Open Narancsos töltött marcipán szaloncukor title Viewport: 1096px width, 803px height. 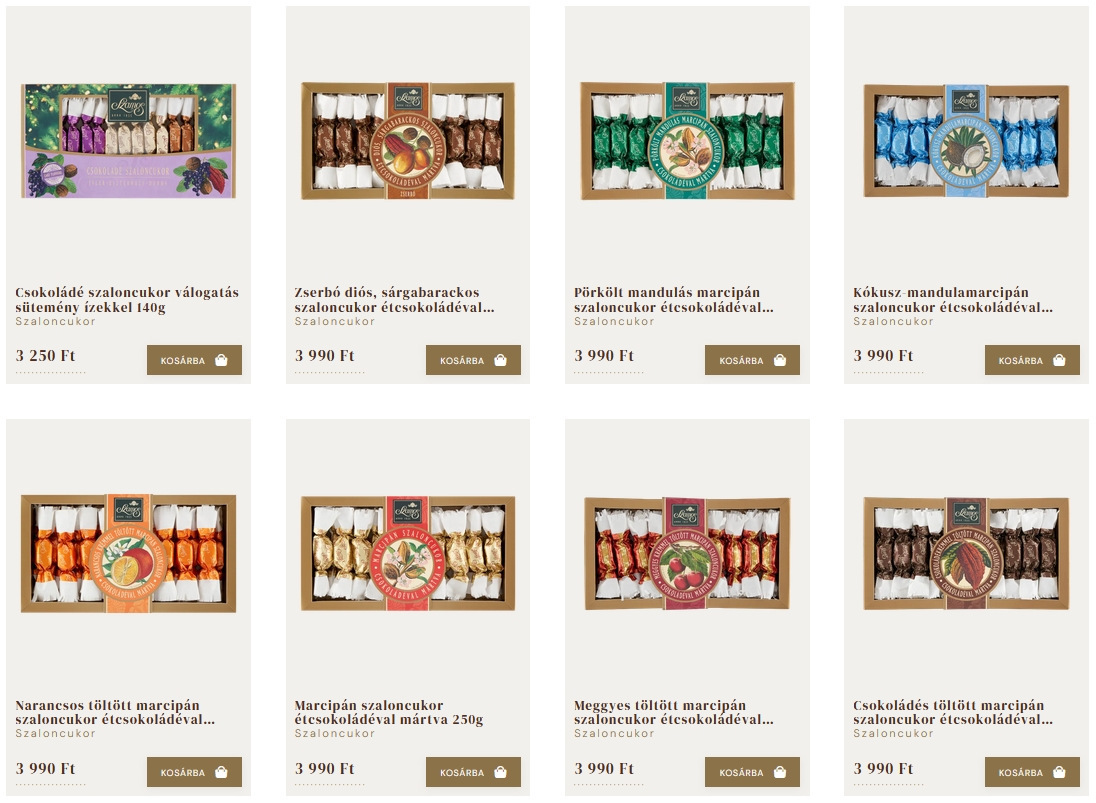115,712
